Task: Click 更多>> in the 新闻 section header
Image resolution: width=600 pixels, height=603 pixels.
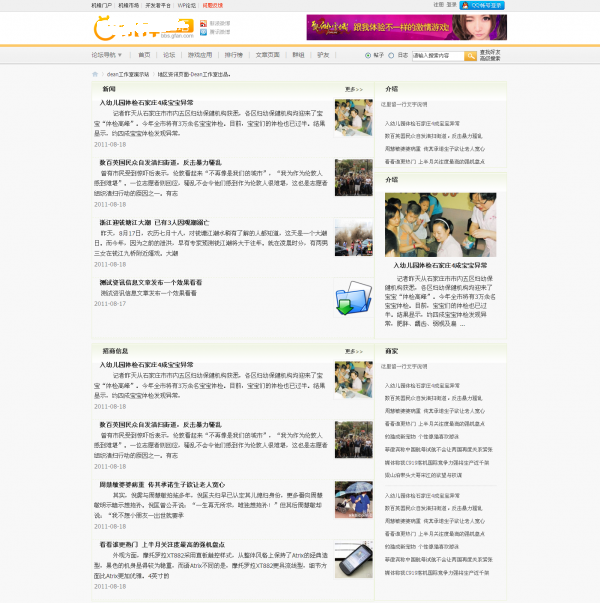Action: click(x=353, y=89)
